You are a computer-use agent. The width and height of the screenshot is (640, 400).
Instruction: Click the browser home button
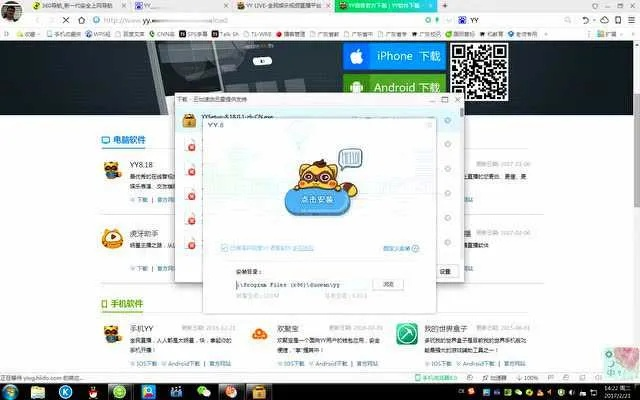tap(82, 20)
